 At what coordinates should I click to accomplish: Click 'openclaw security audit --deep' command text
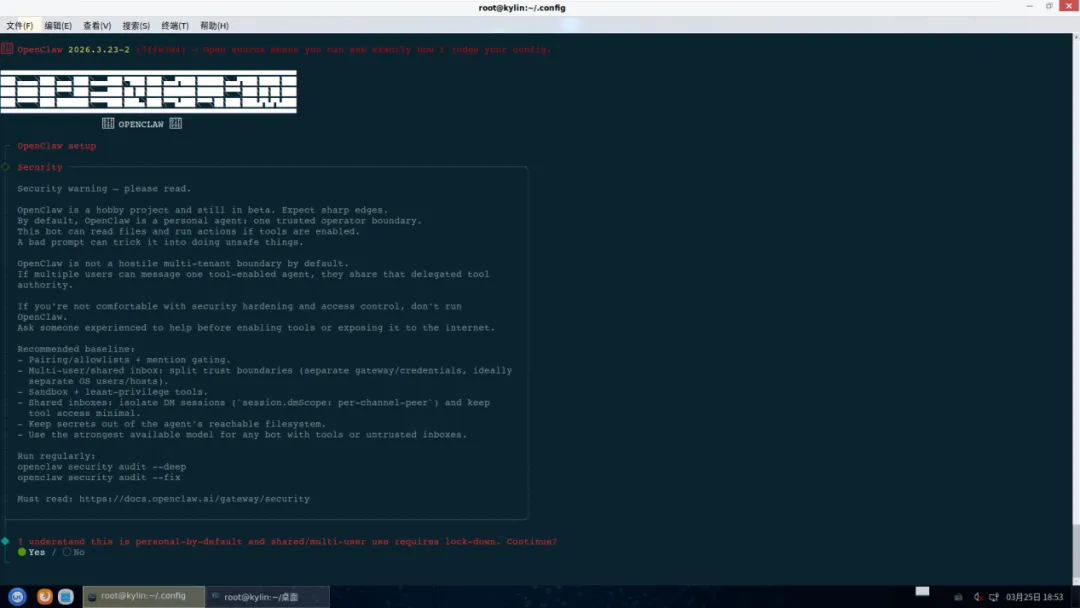(101, 467)
